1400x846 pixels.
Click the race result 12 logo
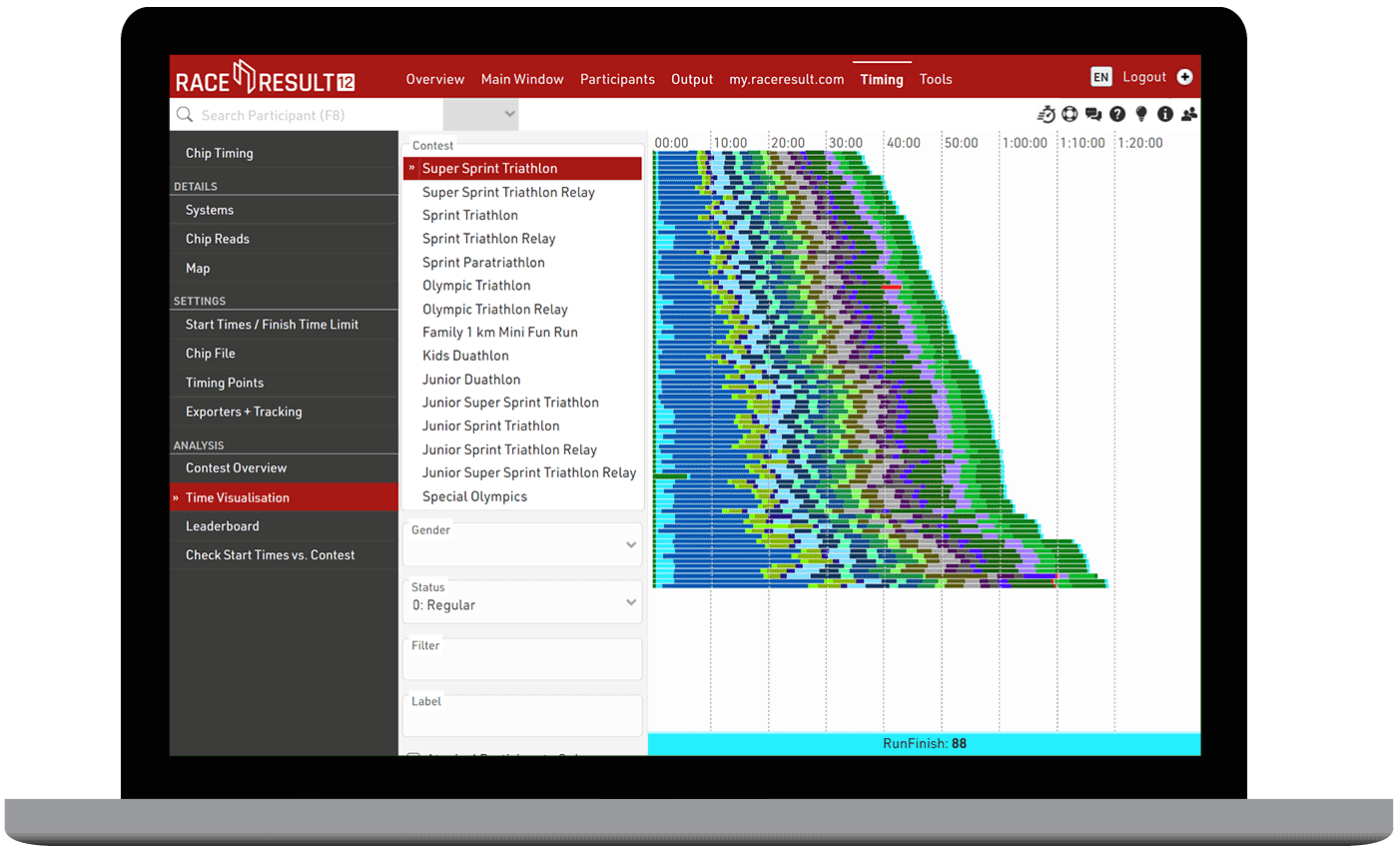(x=266, y=79)
